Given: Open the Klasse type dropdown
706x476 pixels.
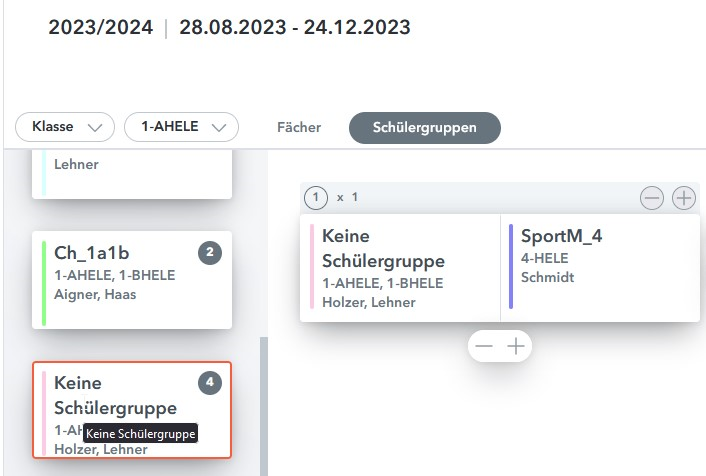Looking at the screenshot, I should (x=65, y=127).
